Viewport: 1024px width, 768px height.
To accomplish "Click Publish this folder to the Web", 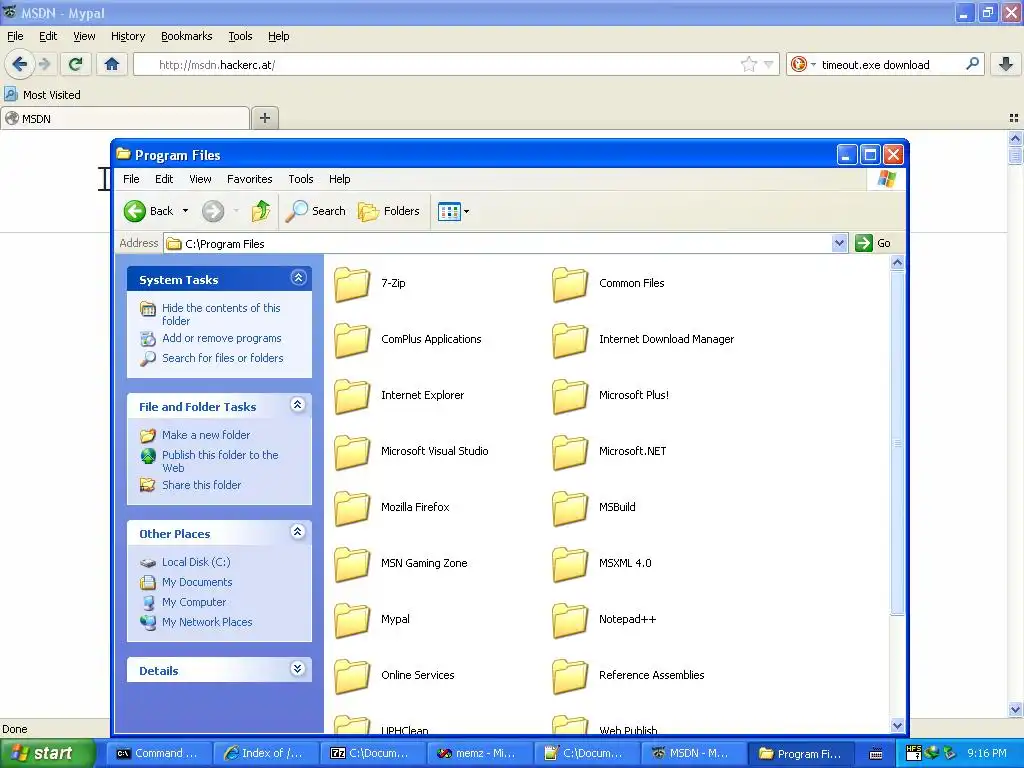I will (220, 461).
